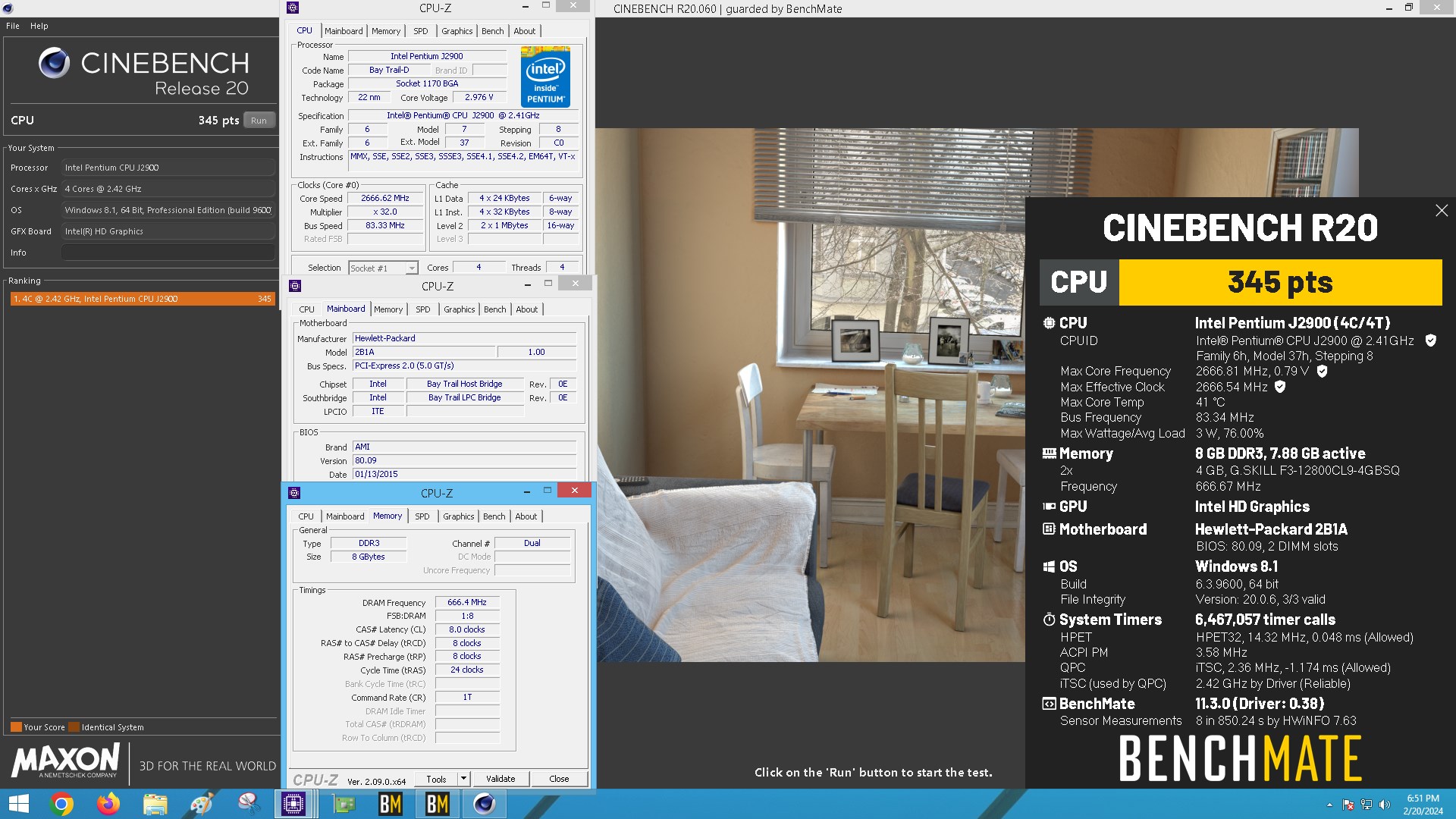Click the shield beside Max Core Frequency
Image resolution: width=1456 pixels, height=819 pixels.
click(1322, 371)
